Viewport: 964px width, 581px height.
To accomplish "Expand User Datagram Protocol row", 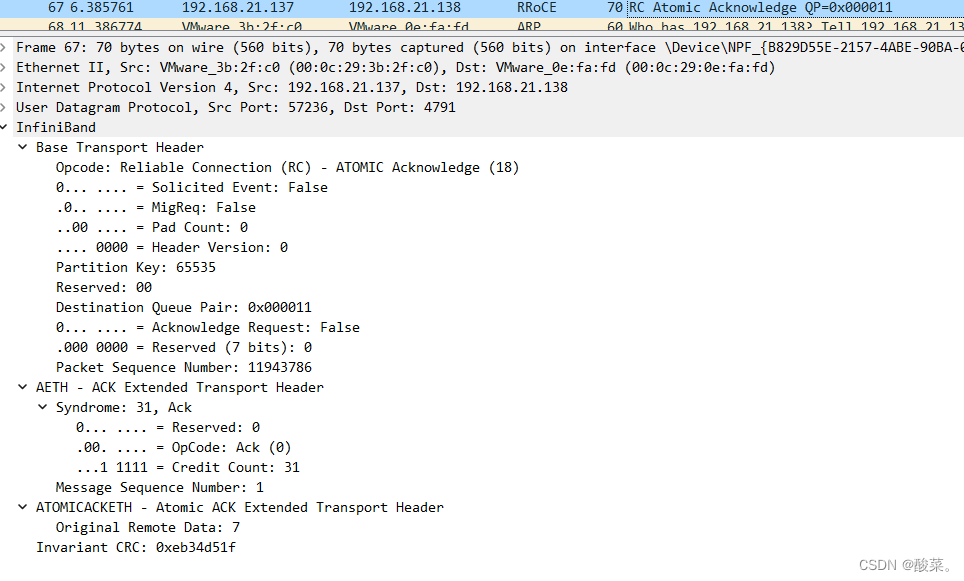I will (x=3, y=108).
